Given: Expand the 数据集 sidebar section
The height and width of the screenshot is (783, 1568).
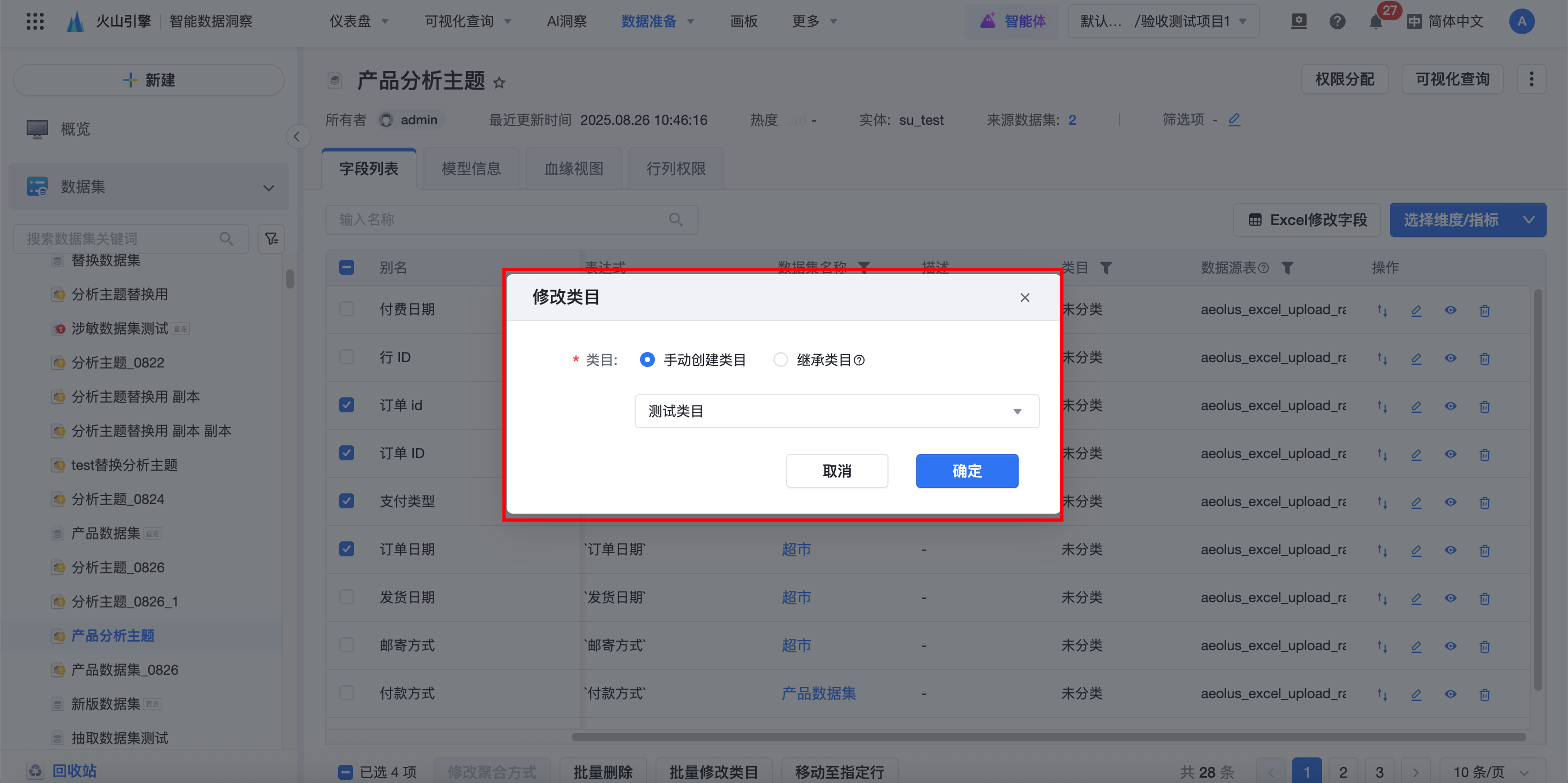Looking at the screenshot, I should click(x=268, y=188).
